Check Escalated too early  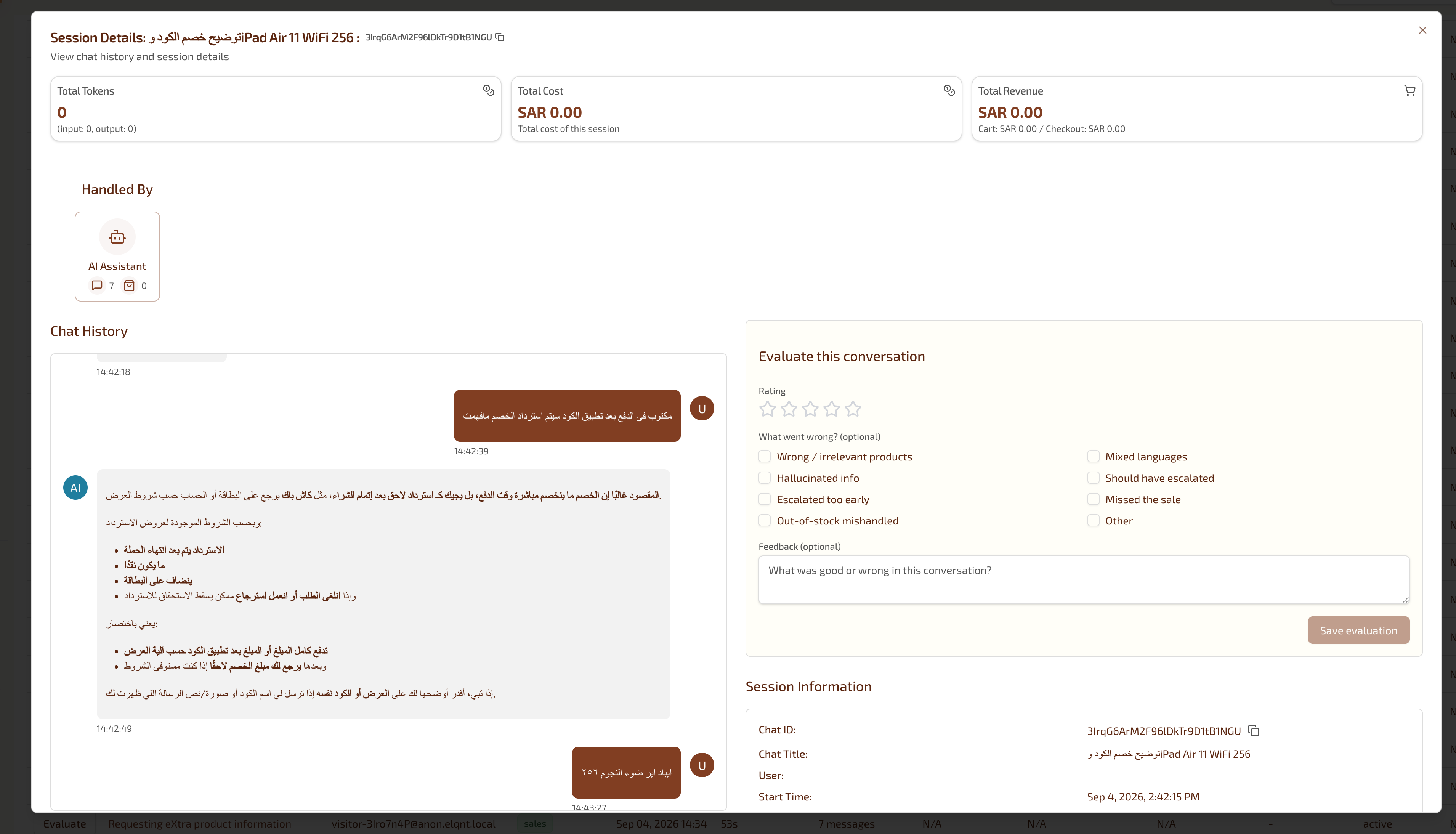click(765, 499)
